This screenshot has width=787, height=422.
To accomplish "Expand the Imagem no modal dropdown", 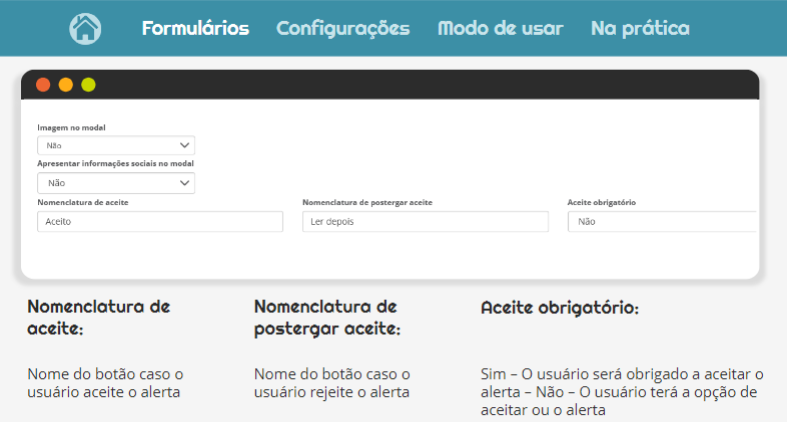I will [x=116, y=146].
